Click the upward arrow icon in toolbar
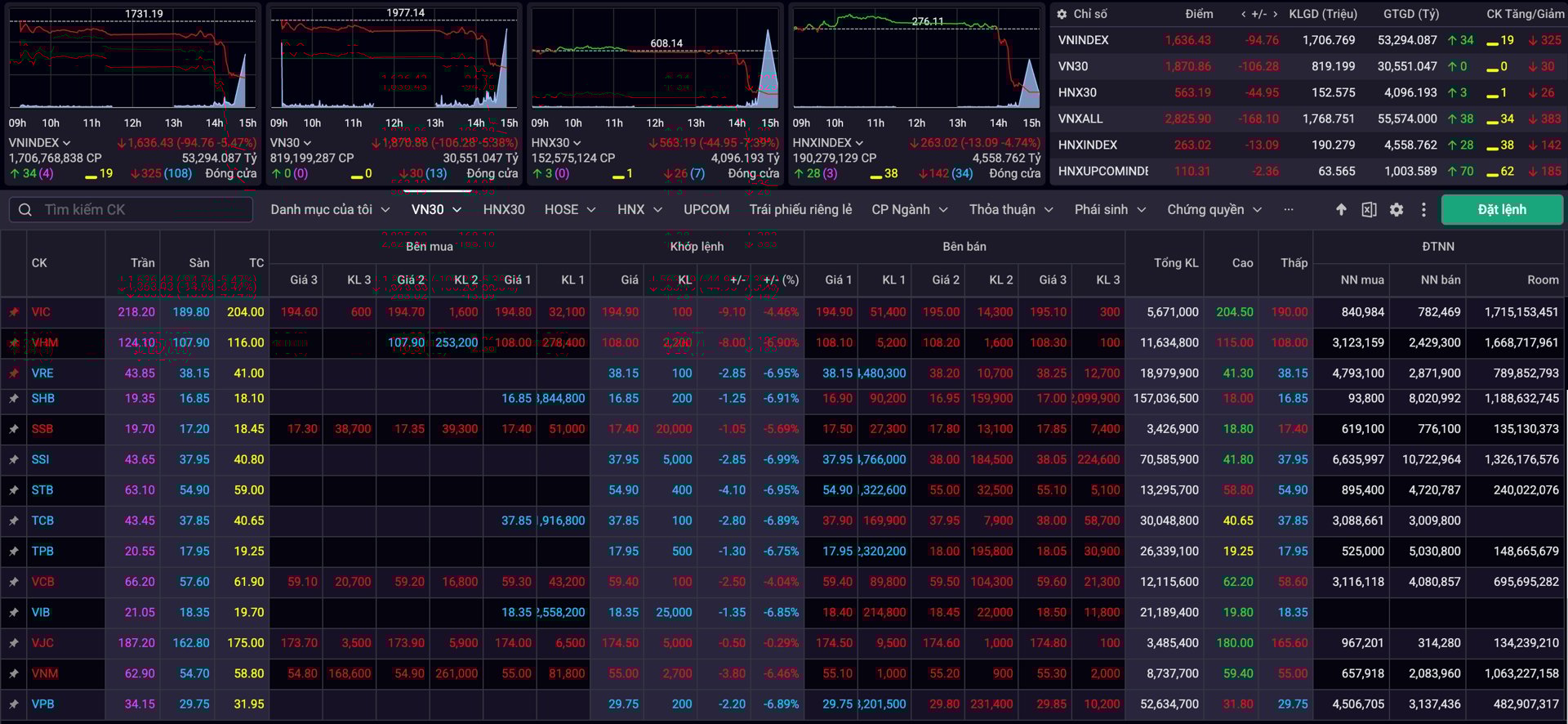The image size is (1568, 724). tap(1341, 210)
